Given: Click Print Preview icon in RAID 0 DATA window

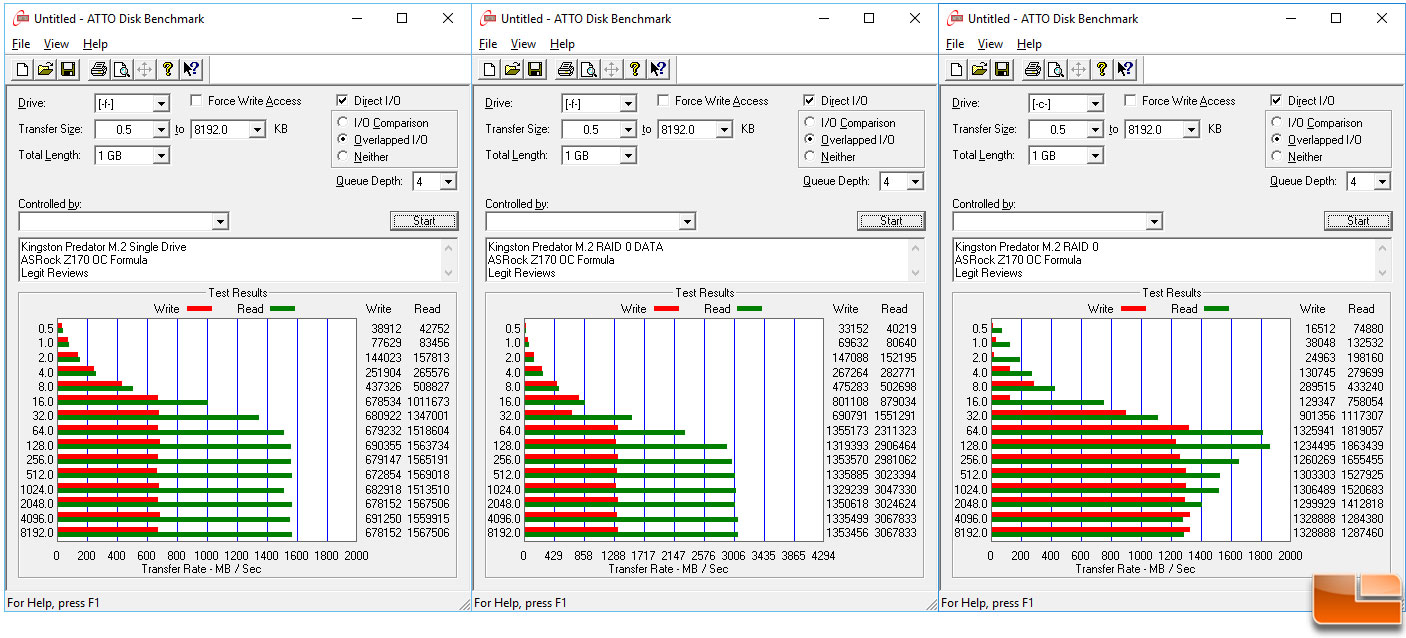Looking at the screenshot, I should click(x=588, y=69).
